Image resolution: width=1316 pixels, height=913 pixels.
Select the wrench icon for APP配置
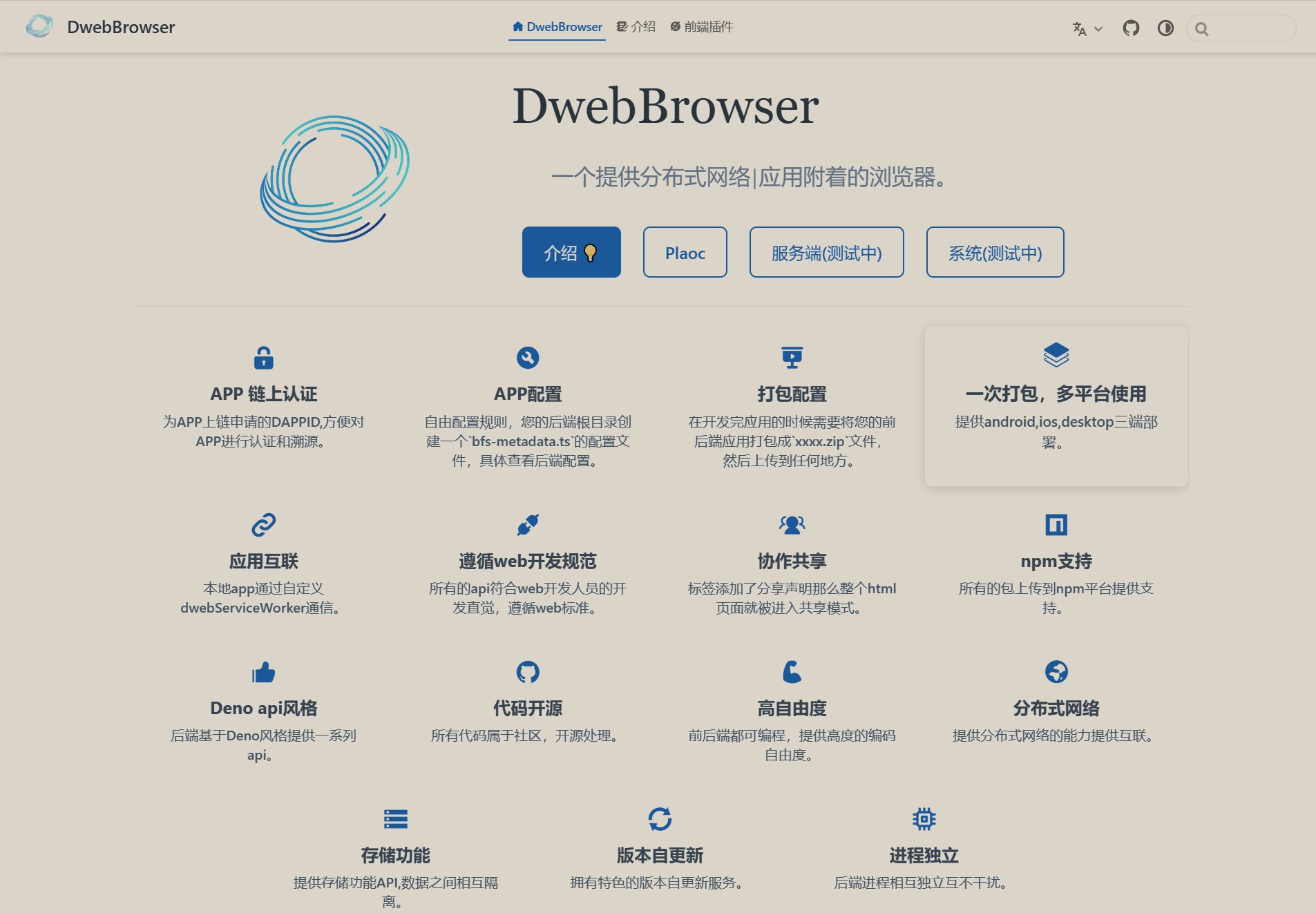(x=527, y=357)
